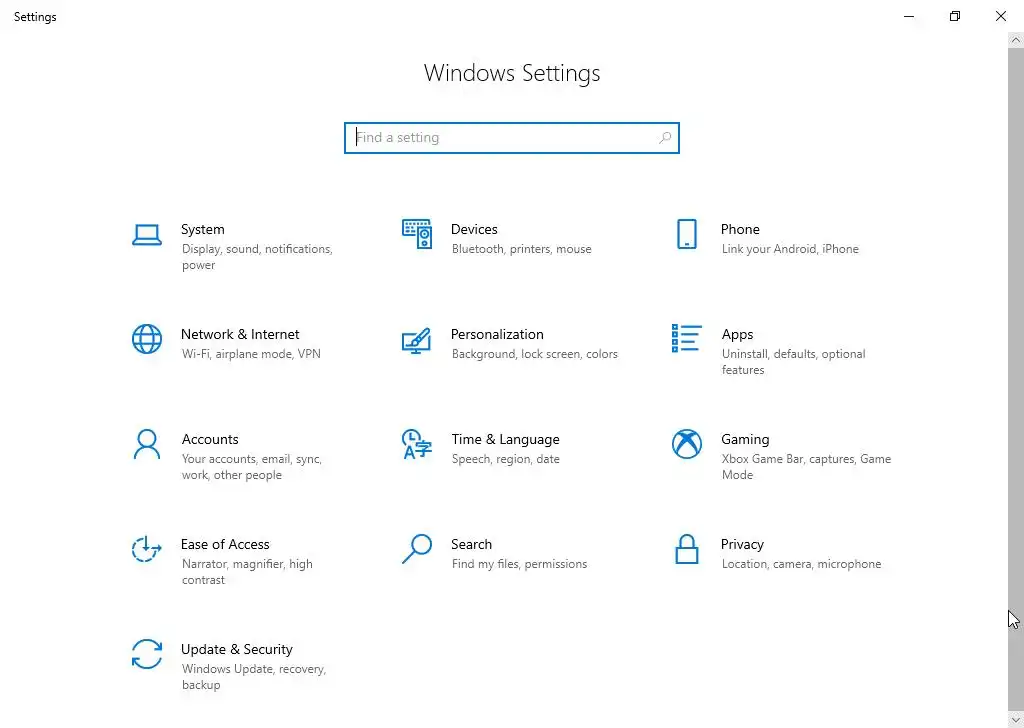
Task: Click the Phone category title
Action: [x=740, y=229]
